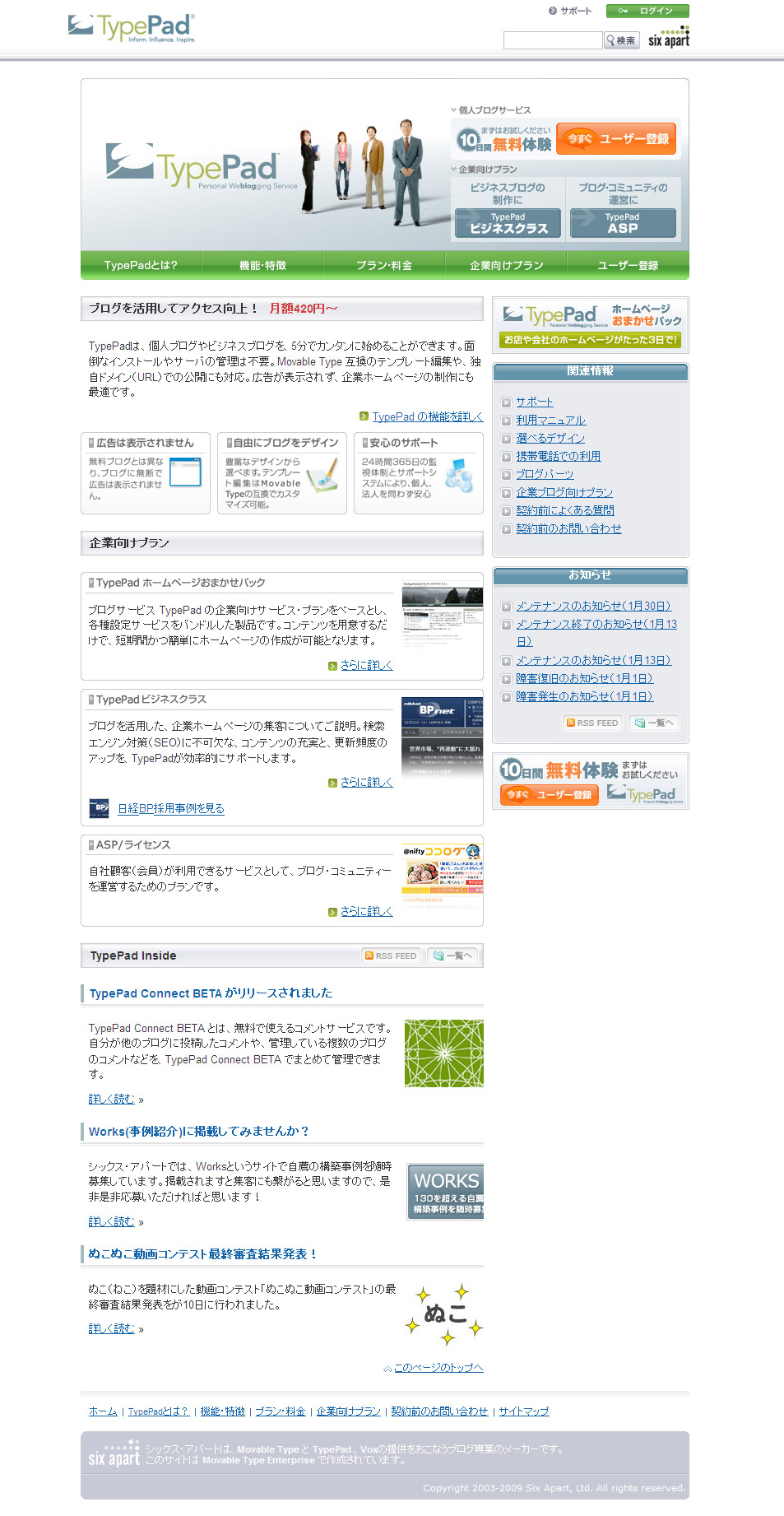Follow さらに詳しく under TypePadビジネスクラス
The height and width of the screenshot is (1516, 784).
tap(366, 782)
